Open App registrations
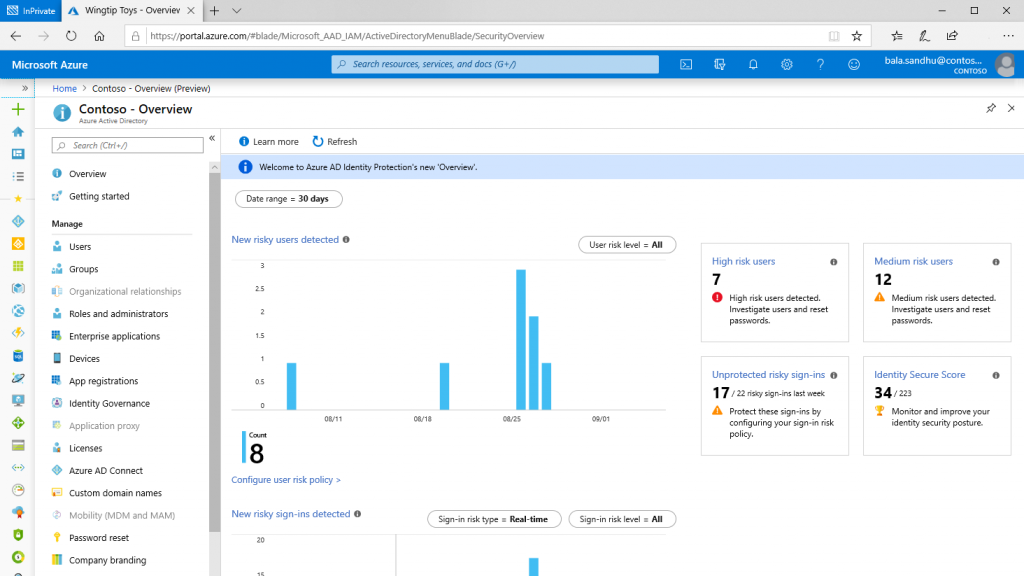 pos(103,380)
